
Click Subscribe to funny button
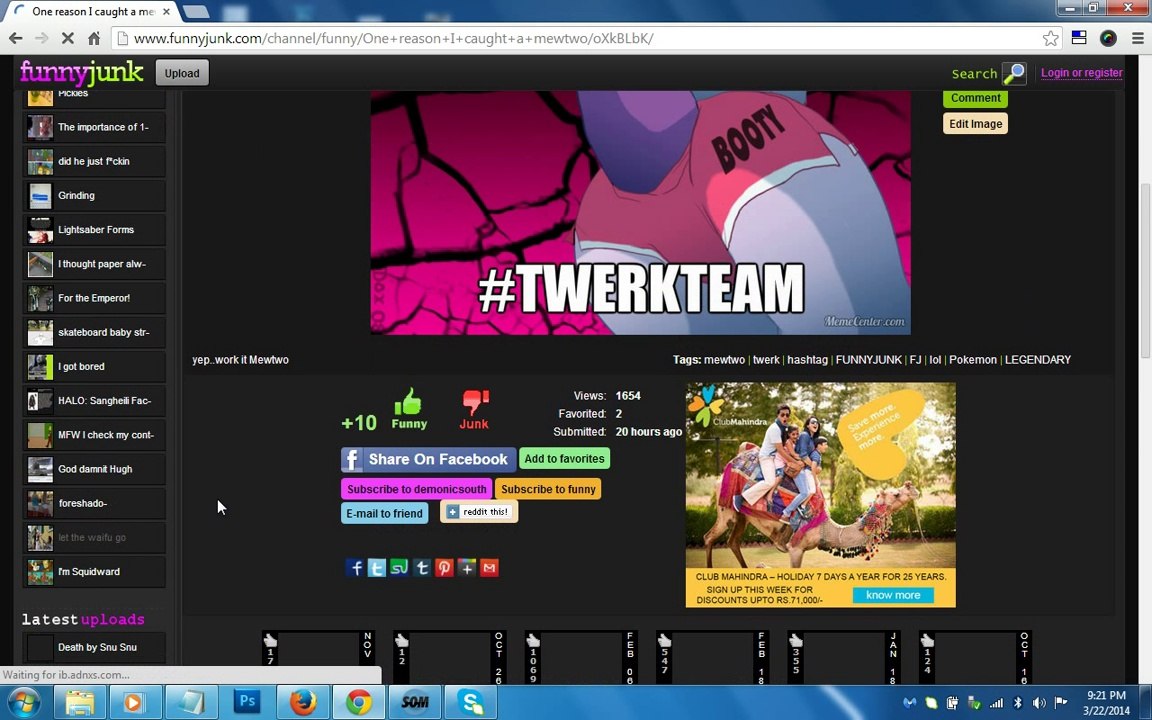(x=548, y=489)
